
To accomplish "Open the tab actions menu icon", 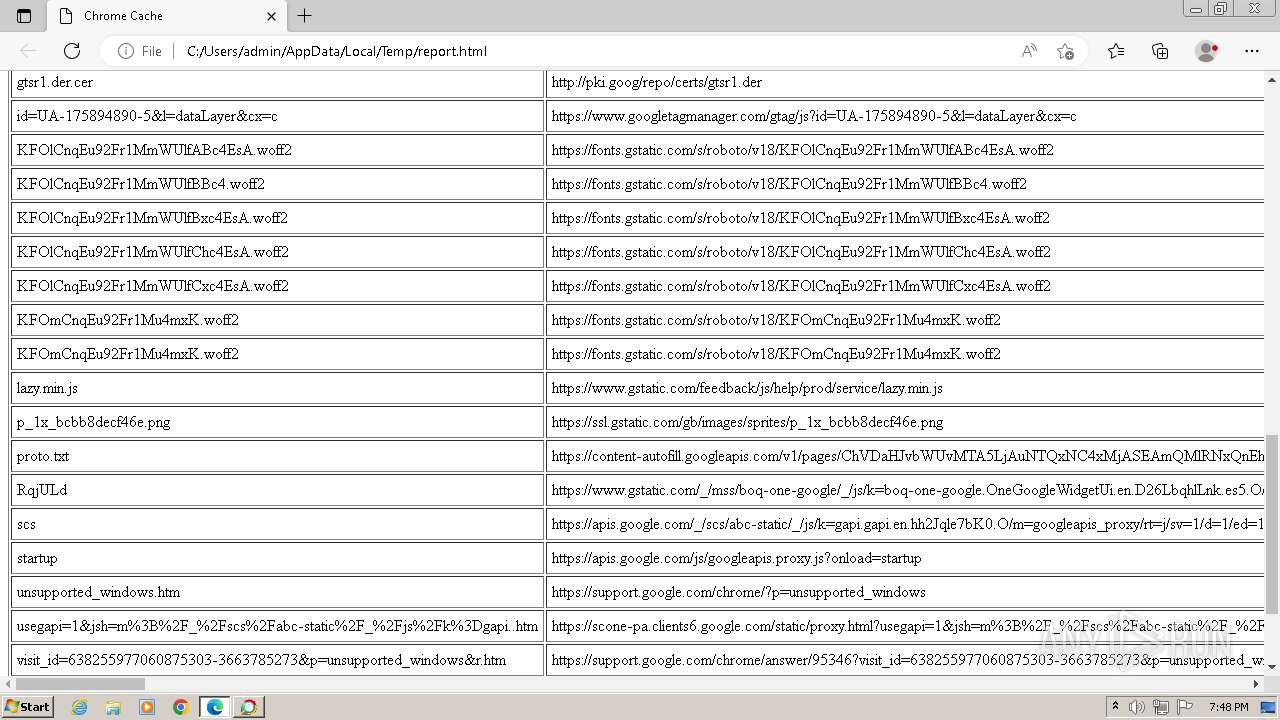I will [24, 16].
